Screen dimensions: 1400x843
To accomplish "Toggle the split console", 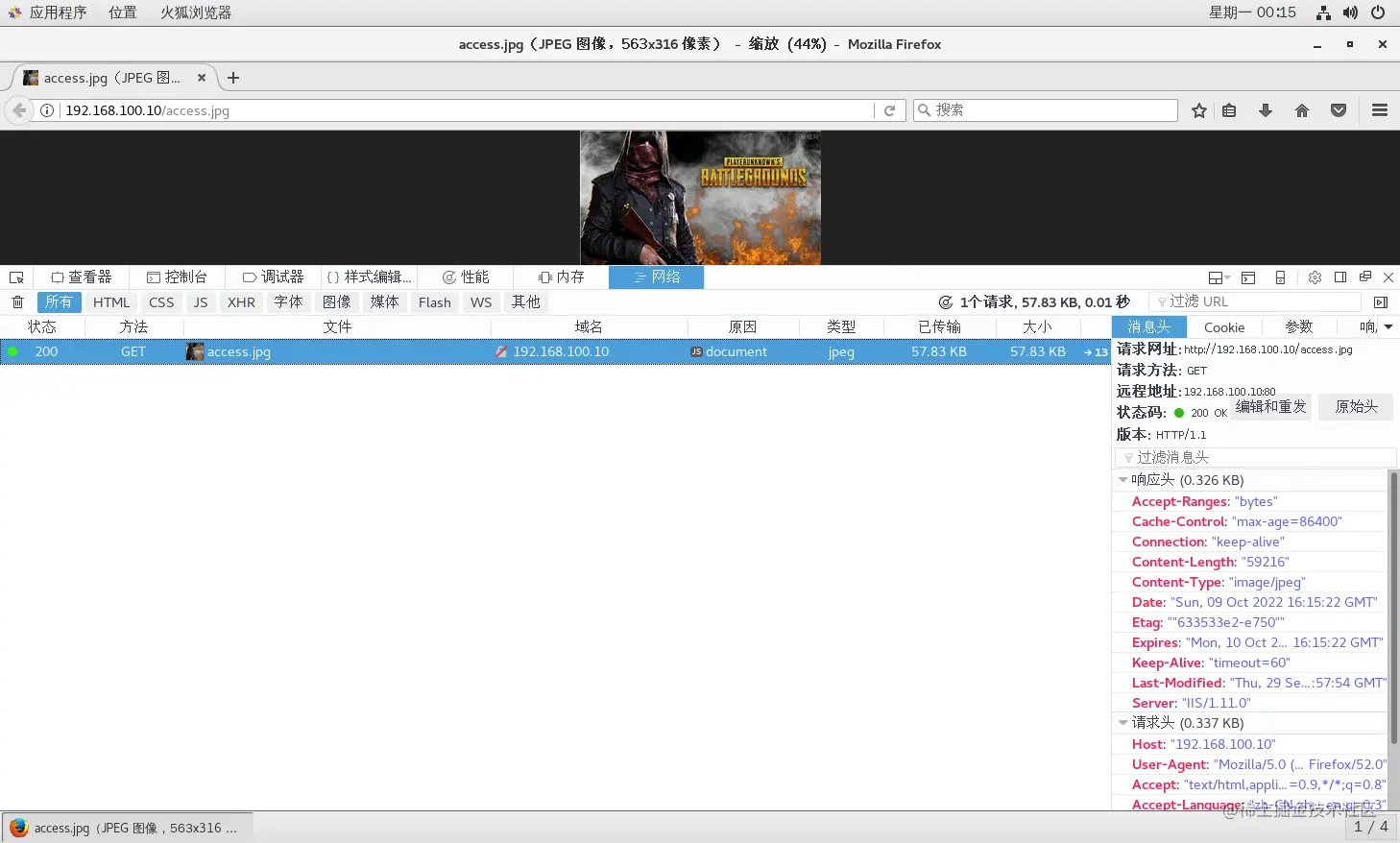I will (x=1248, y=277).
